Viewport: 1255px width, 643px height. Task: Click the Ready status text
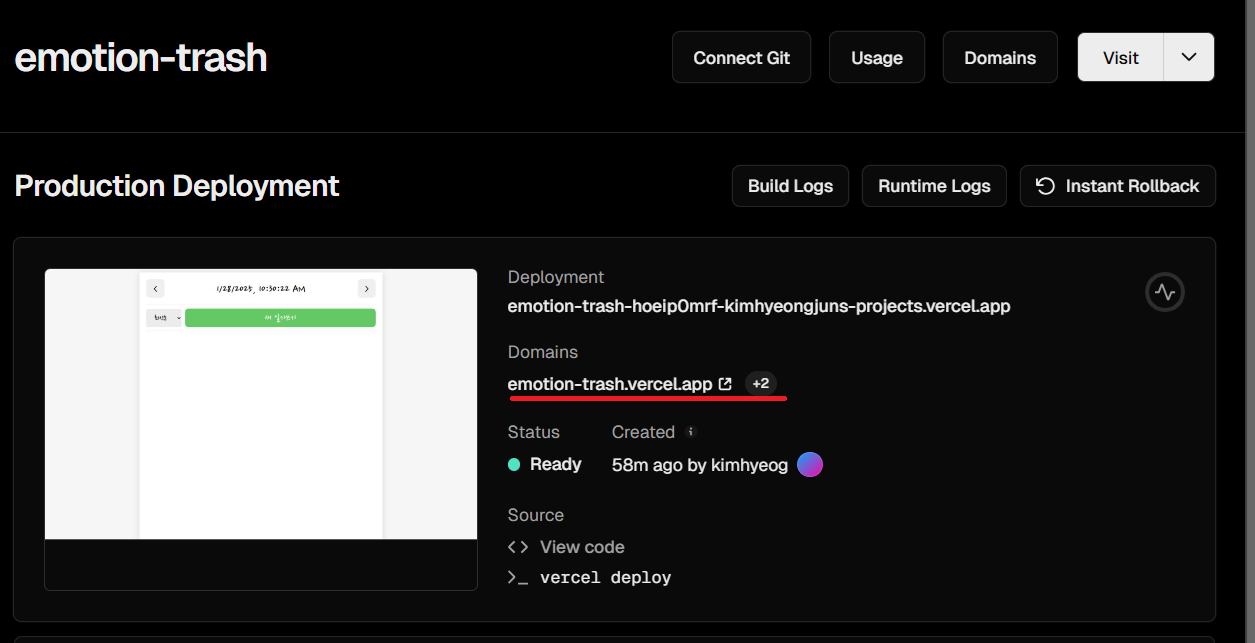tap(556, 464)
